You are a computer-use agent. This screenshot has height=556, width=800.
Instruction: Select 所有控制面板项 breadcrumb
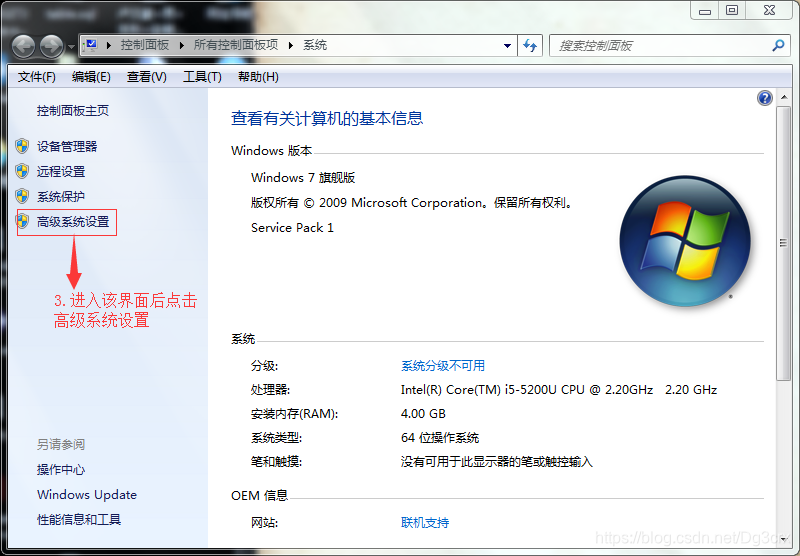[x=236, y=45]
